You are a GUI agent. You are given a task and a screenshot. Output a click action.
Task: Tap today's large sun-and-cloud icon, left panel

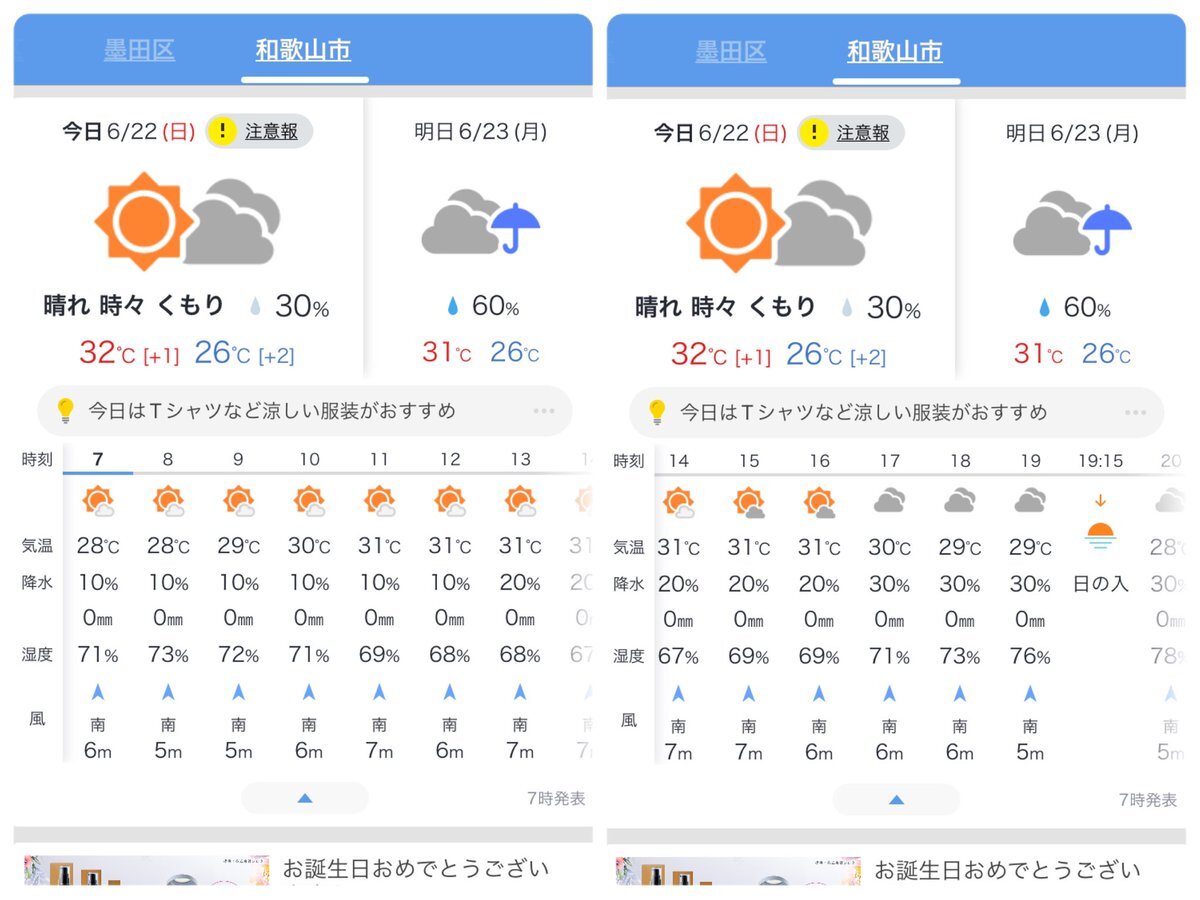[x=187, y=220]
